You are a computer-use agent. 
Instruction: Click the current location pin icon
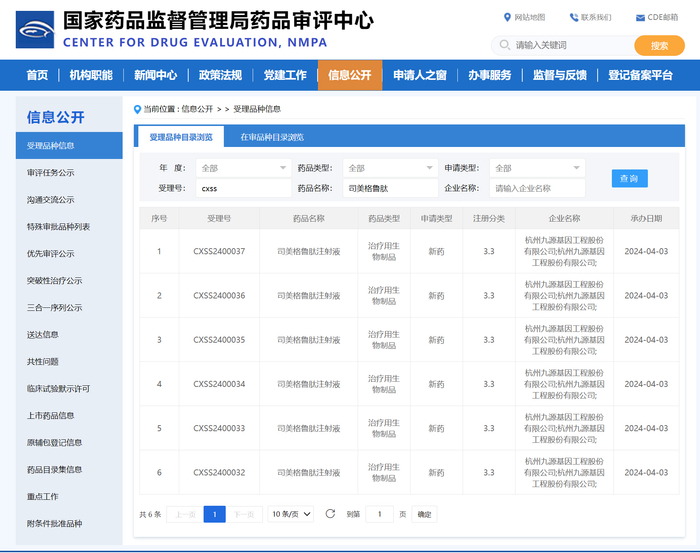[138, 109]
